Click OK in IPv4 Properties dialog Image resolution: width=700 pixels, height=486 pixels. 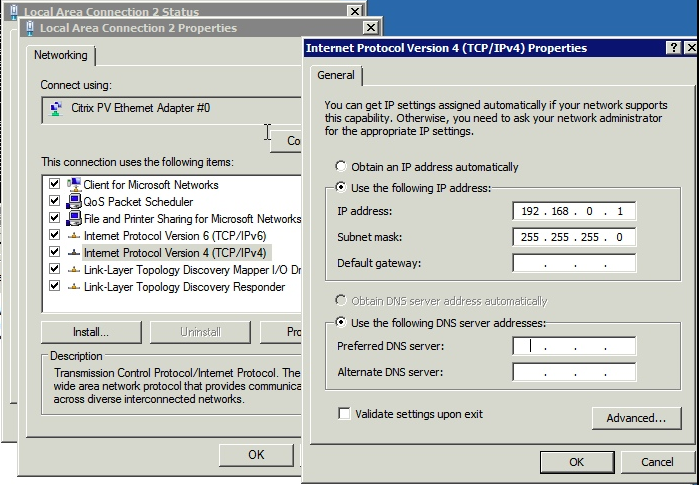point(577,462)
